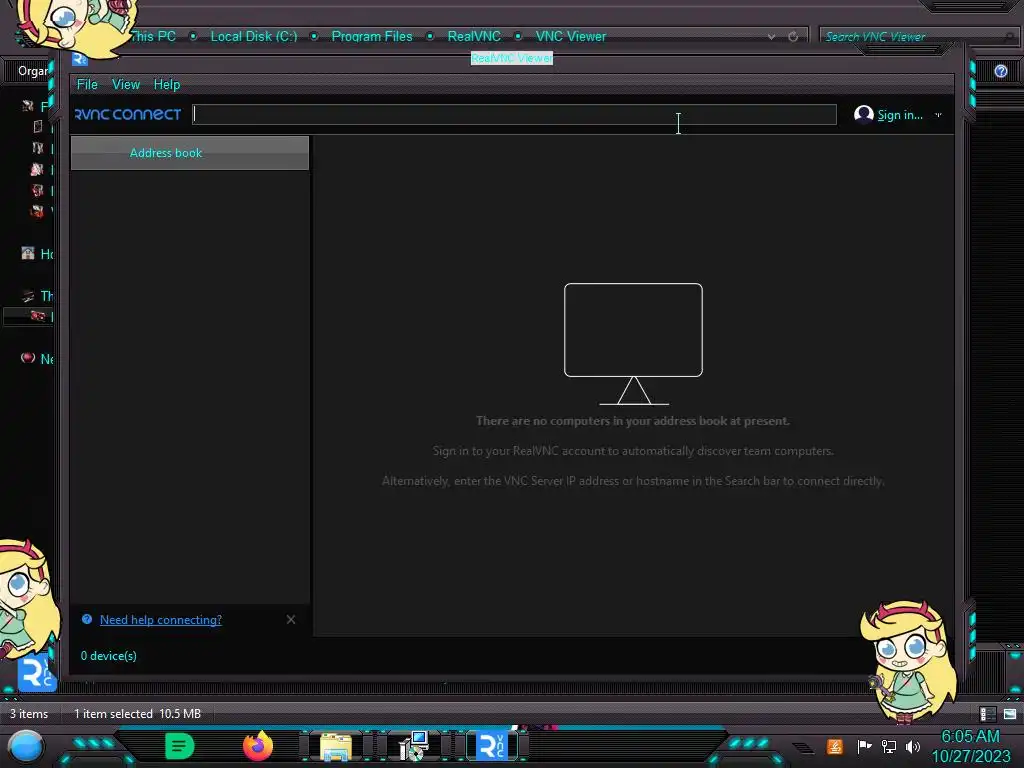Click the network tray icon
This screenshot has width=1024, height=768.
[889, 746]
